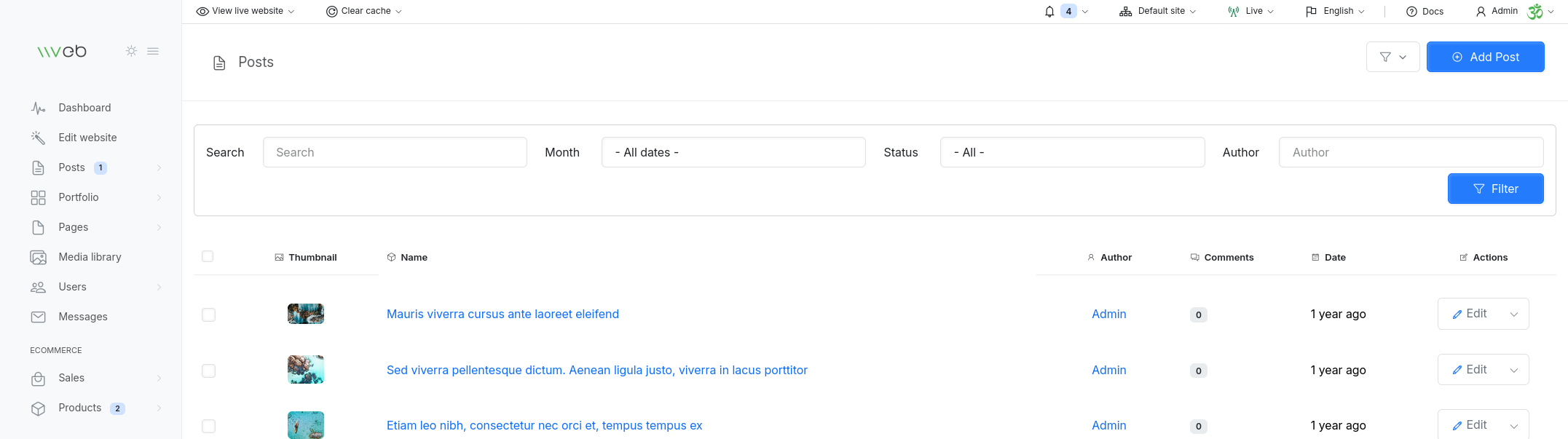Check the select-all posts checkbox
The width and height of the screenshot is (1568, 439).
(x=208, y=256)
